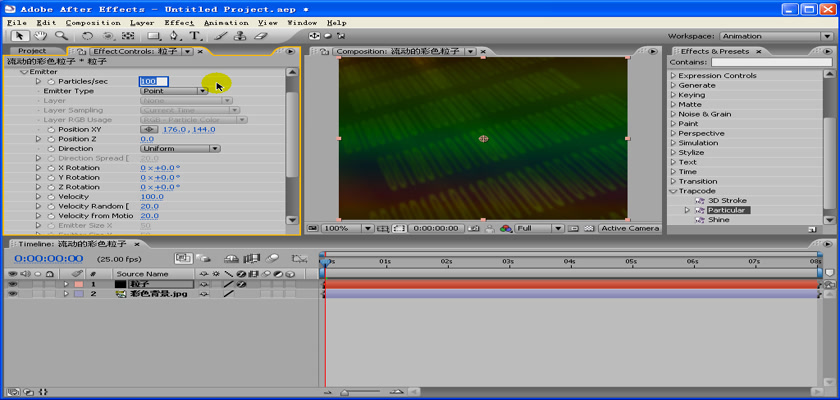Expand the Particular effect in Effects & Presets
This screenshot has width=840, height=400.
click(x=687, y=210)
